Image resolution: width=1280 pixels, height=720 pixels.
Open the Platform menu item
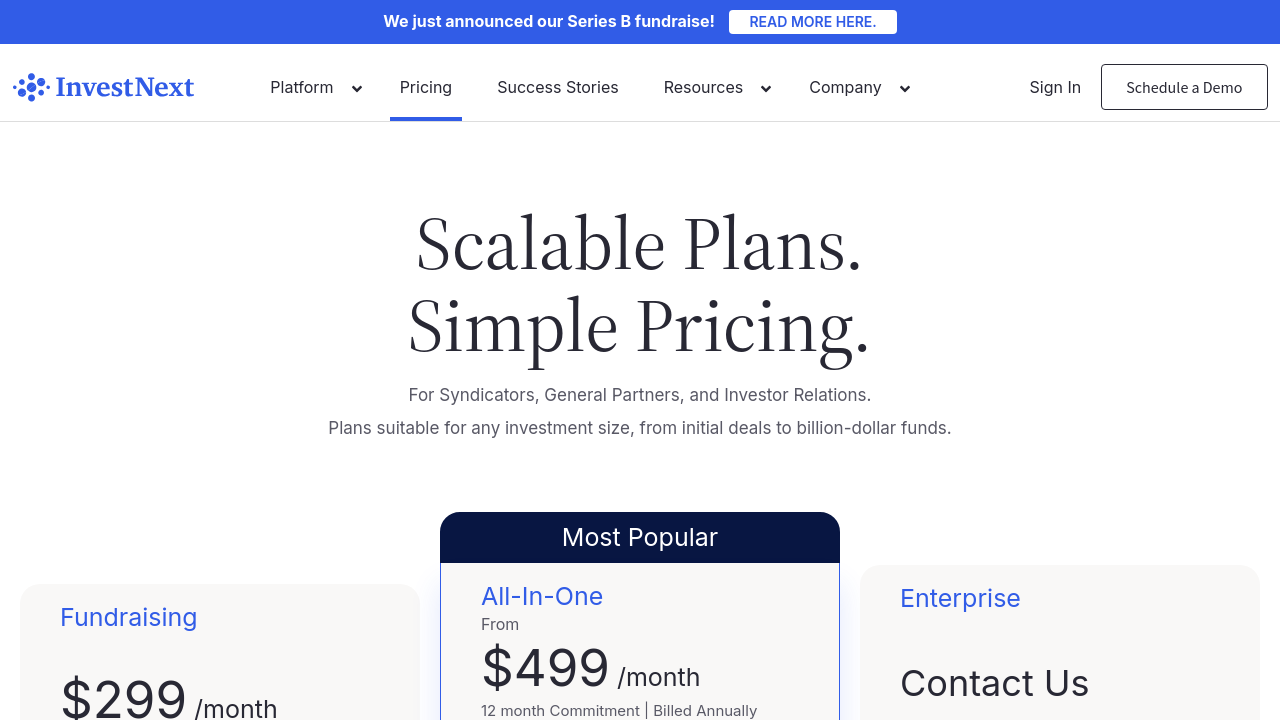tap(301, 88)
